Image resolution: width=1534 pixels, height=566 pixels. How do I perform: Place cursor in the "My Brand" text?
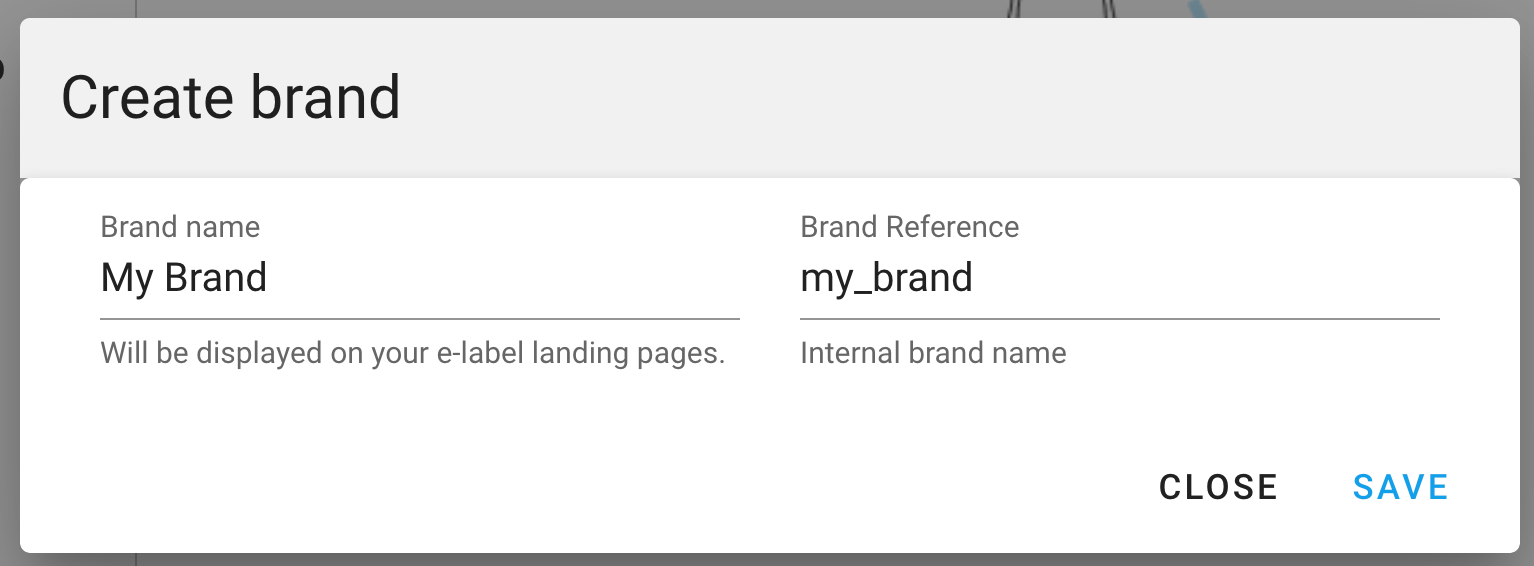(184, 278)
